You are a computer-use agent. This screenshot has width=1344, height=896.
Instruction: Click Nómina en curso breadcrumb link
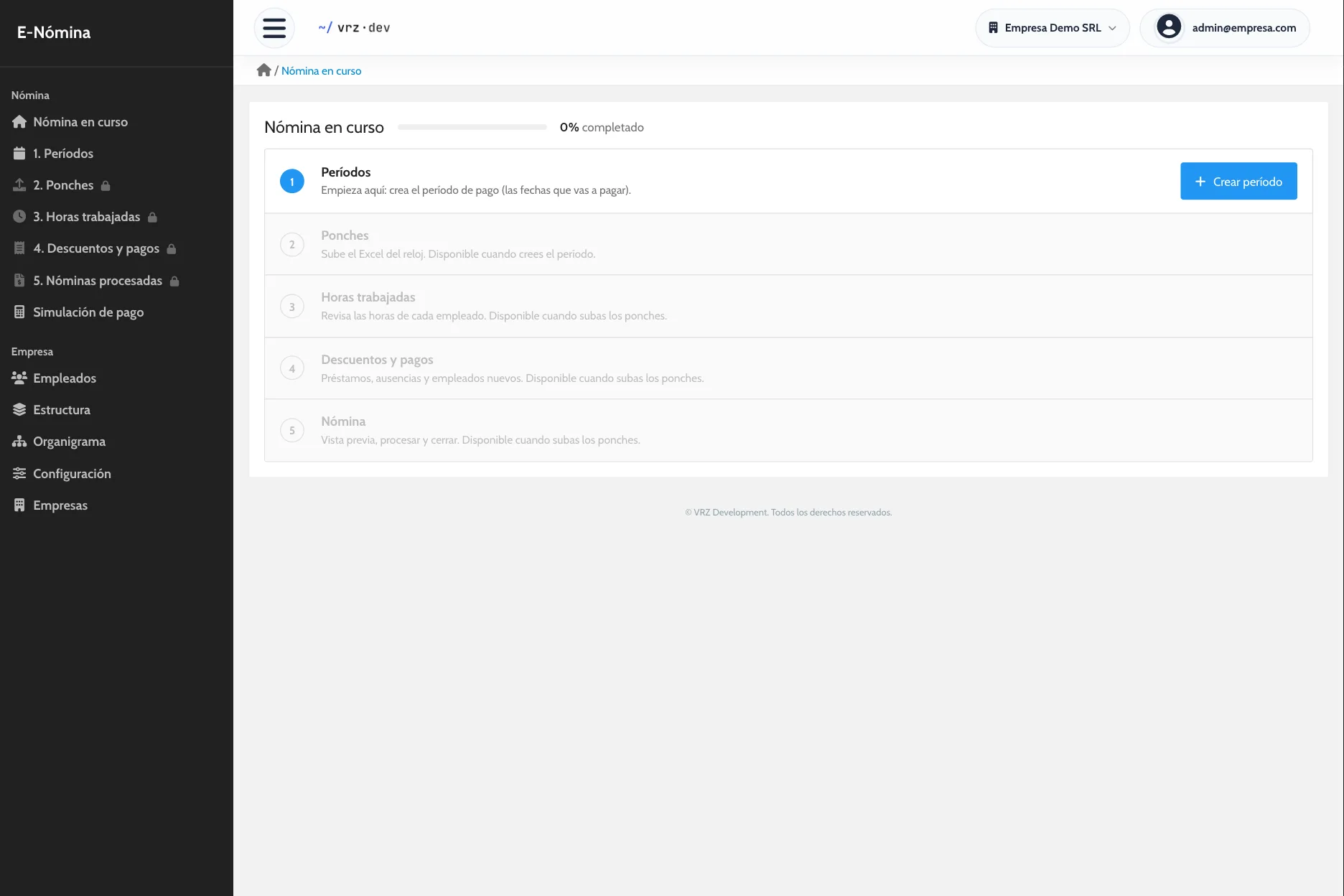pos(321,71)
